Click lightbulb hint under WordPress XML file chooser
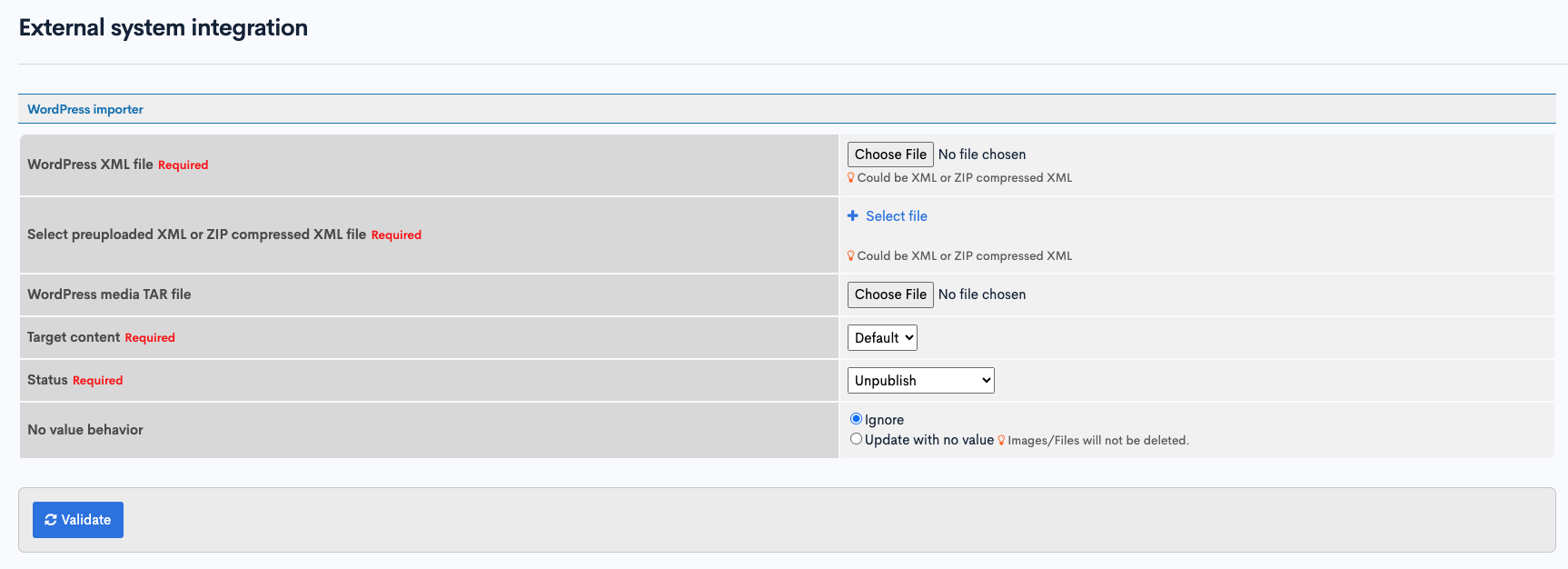The width and height of the screenshot is (1568, 569). [x=851, y=178]
